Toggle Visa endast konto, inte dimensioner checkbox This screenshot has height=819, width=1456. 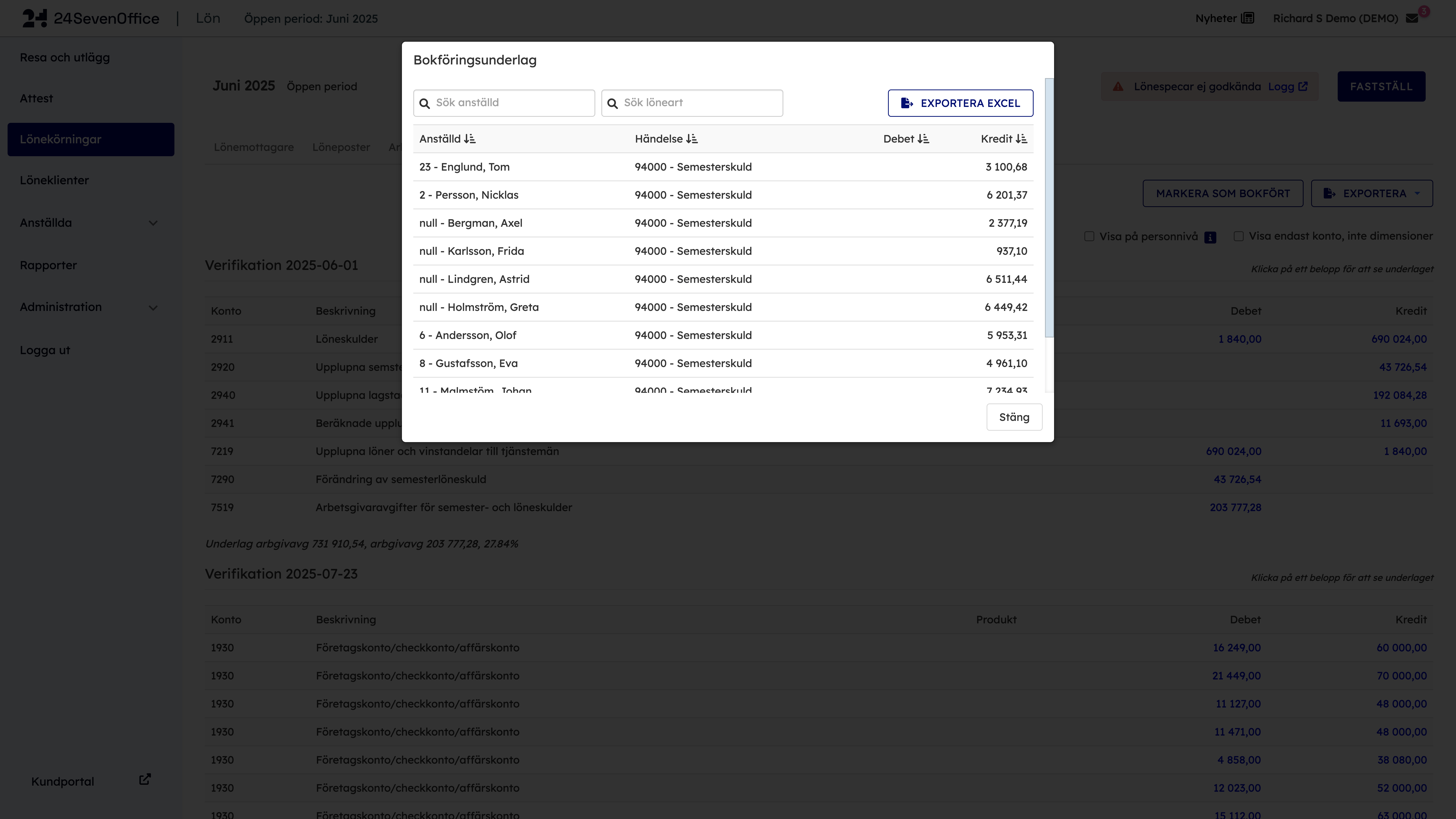pyautogui.click(x=1238, y=236)
